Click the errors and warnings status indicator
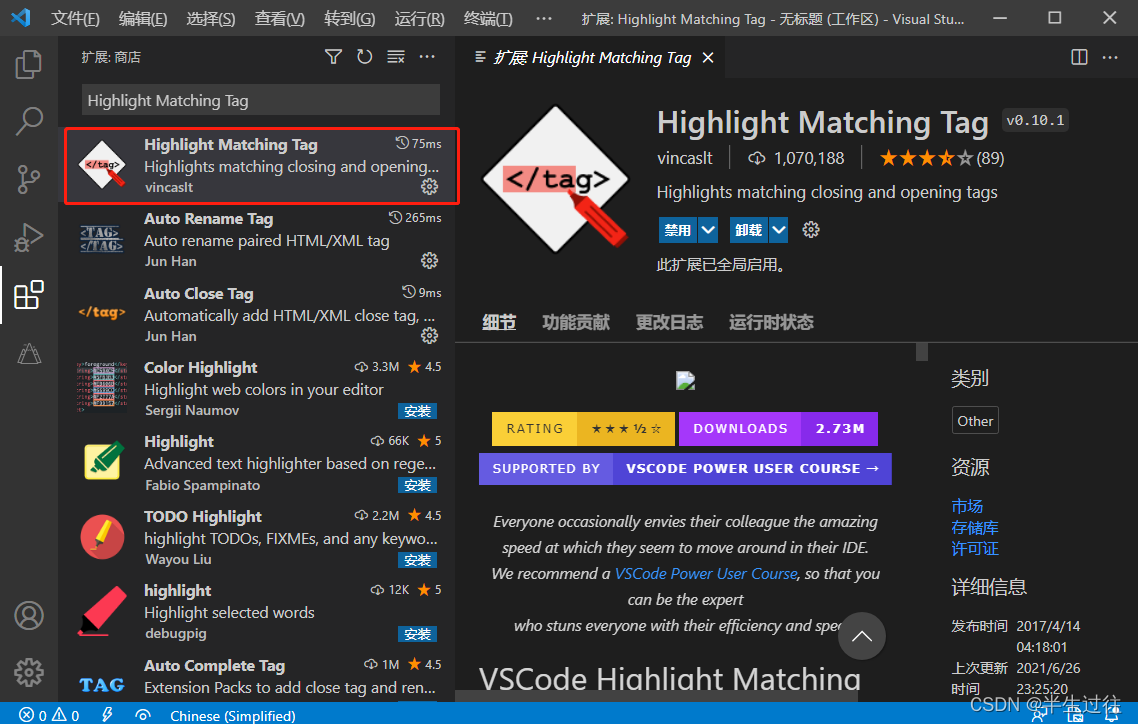Screen dimensions: 1138x724 49,715
